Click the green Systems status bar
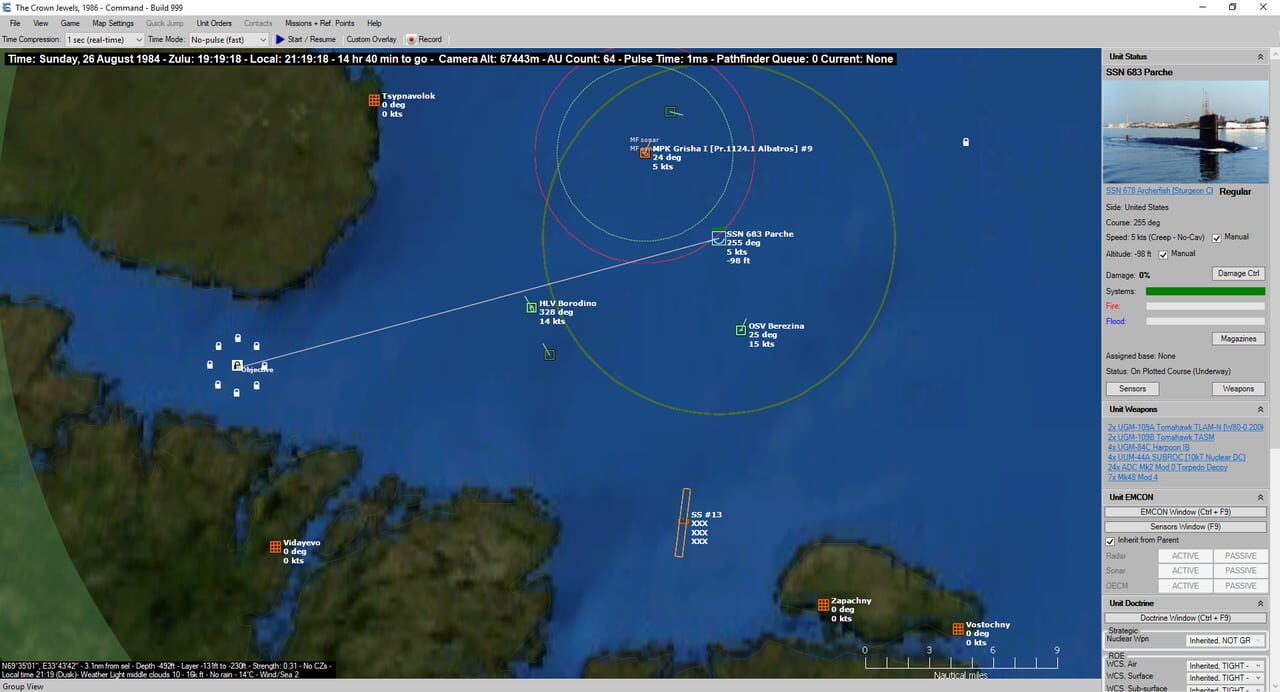Image resolution: width=1280 pixels, height=692 pixels. tap(1205, 291)
